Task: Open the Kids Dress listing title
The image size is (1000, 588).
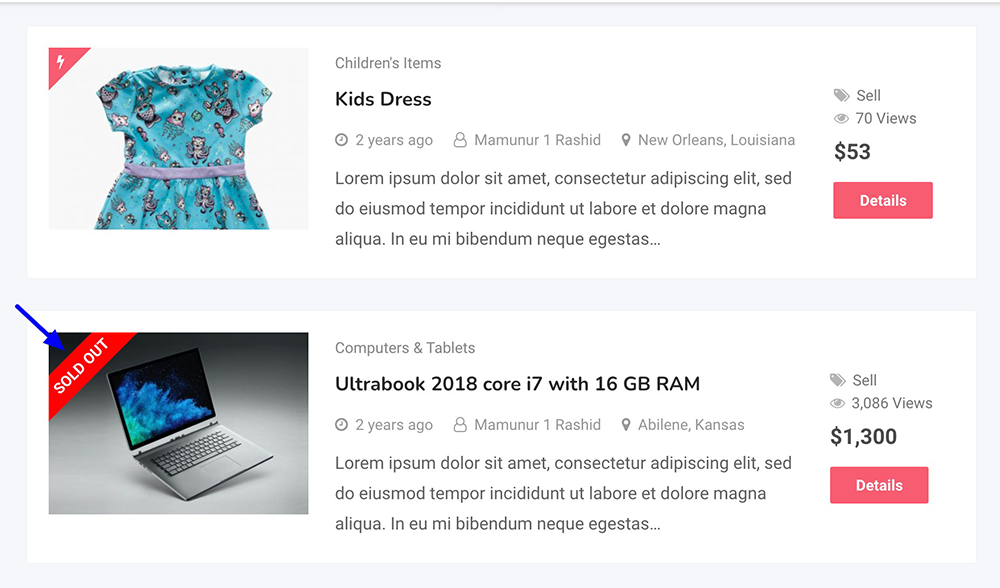Action: (x=383, y=99)
